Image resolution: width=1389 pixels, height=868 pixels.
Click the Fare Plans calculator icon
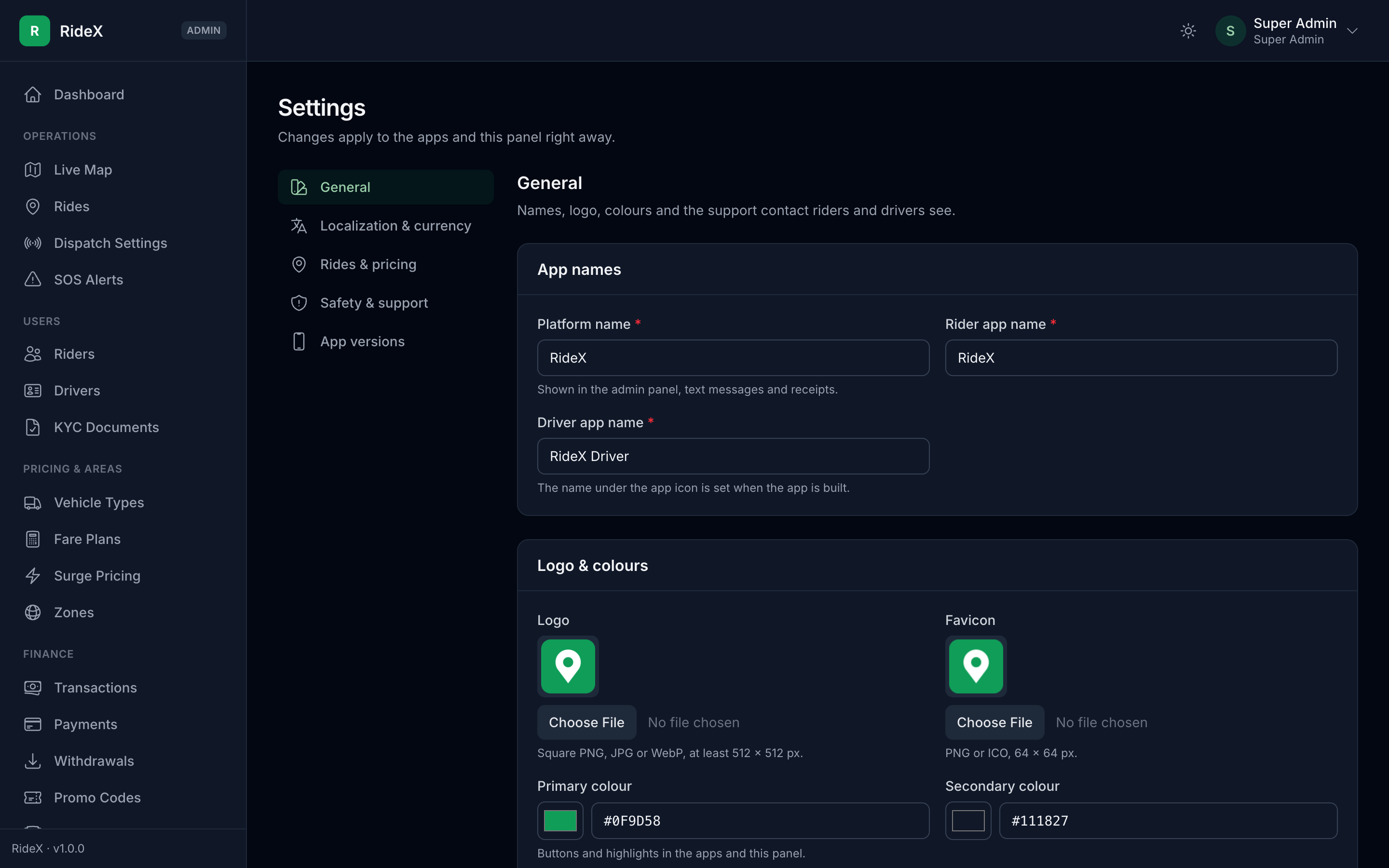point(33,540)
